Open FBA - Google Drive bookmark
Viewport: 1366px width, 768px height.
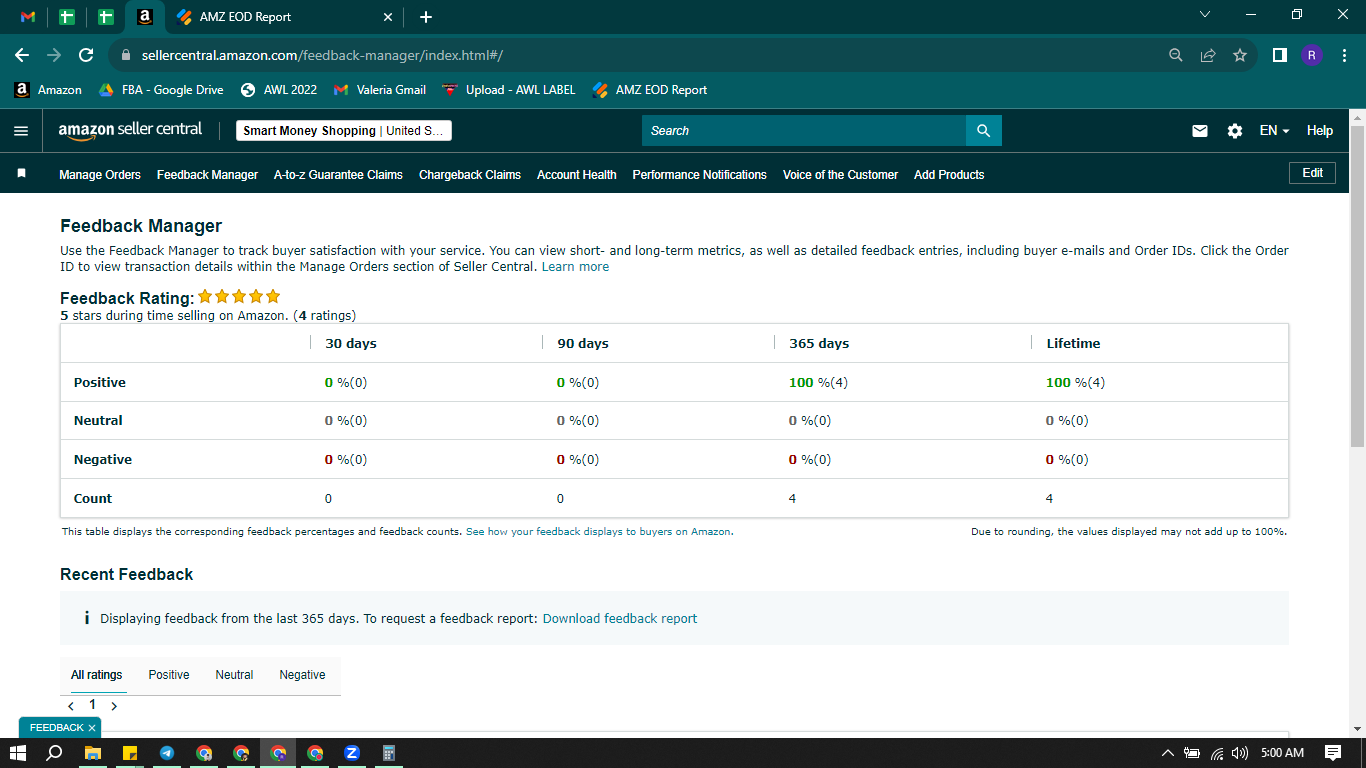click(161, 90)
